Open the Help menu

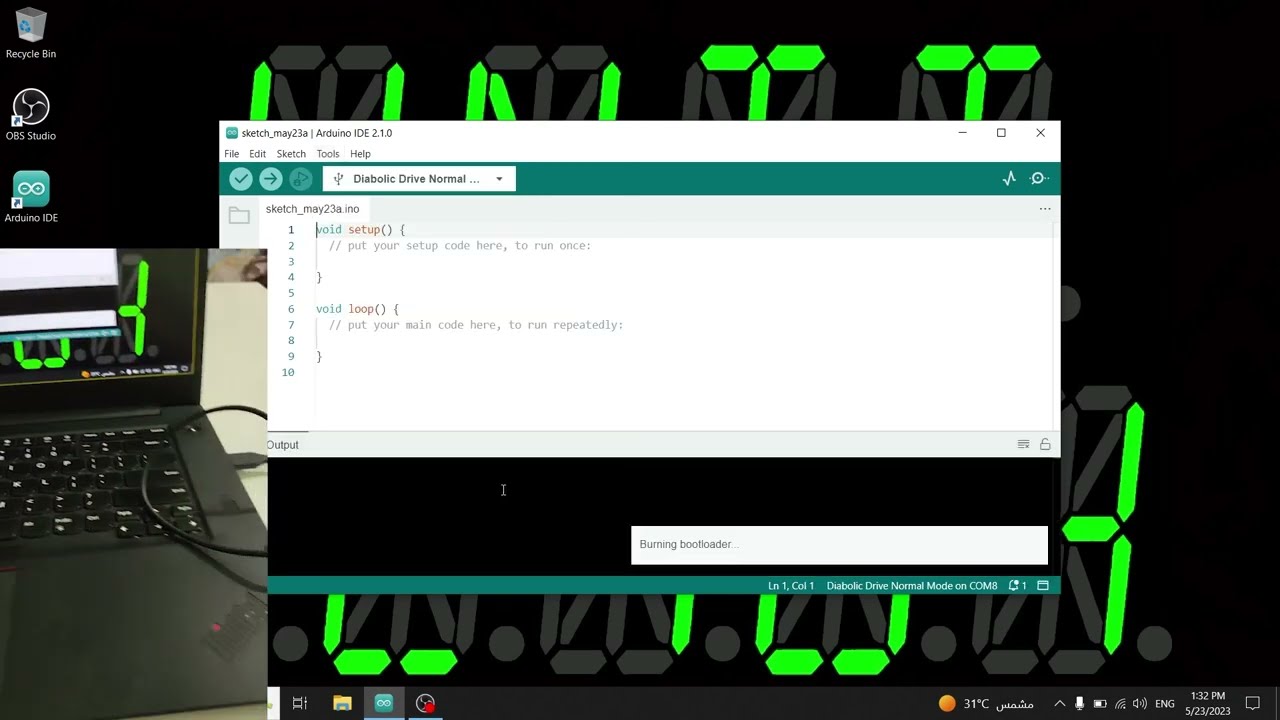click(360, 154)
